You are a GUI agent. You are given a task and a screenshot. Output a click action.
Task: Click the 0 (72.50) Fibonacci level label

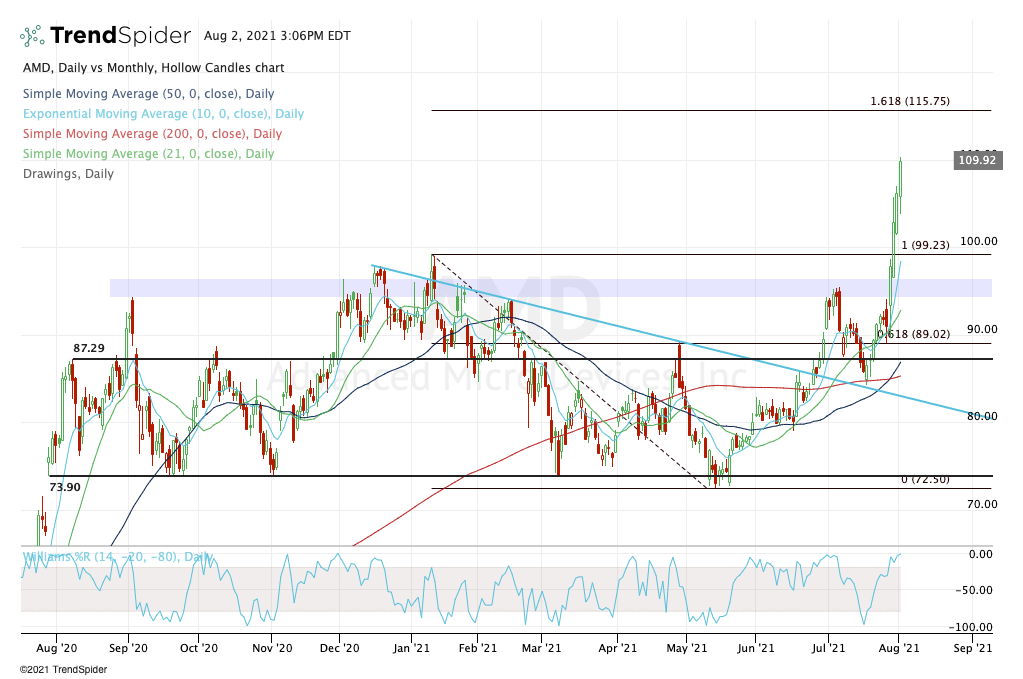[x=925, y=480]
